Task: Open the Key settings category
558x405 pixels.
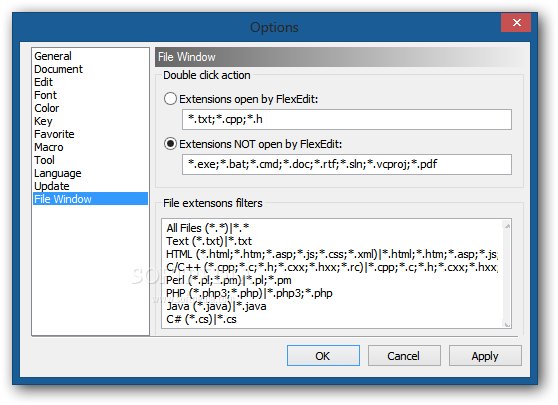Action: pos(43,121)
